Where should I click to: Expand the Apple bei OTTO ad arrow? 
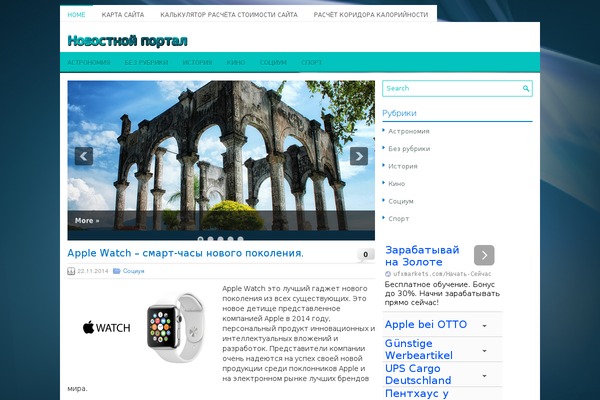pyautogui.click(x=484, y=326)
